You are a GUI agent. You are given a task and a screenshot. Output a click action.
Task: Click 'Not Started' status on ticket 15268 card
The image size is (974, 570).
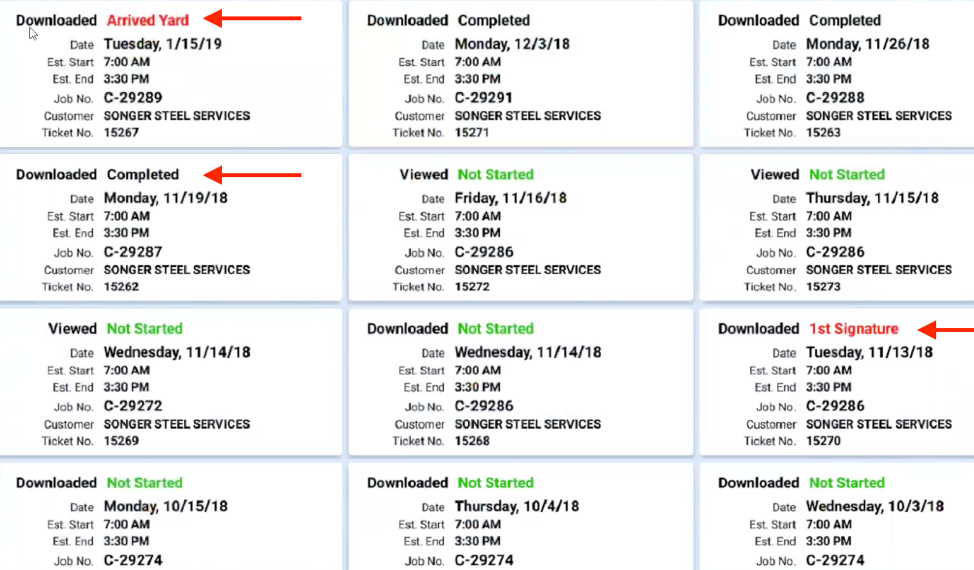(496, 328)
